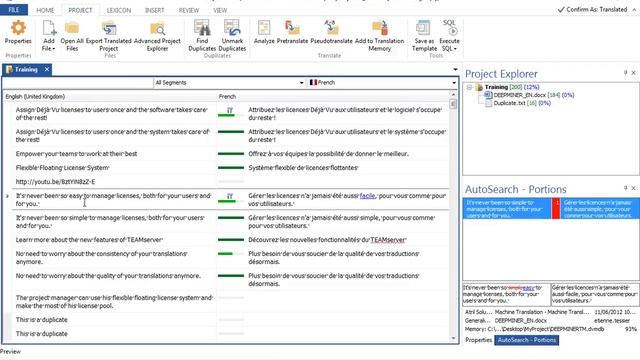Select the blue AutoSearch match result
640x360 pixels.
coord(551,209)
